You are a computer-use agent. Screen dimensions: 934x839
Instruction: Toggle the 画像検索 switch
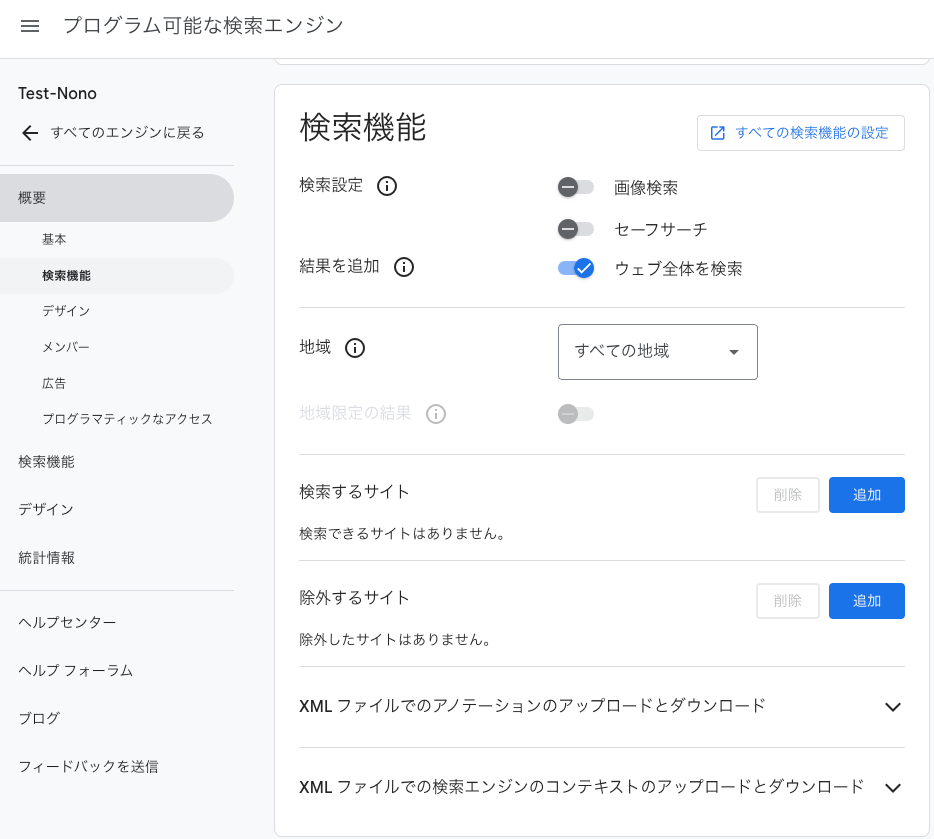(x=575, y=187)
